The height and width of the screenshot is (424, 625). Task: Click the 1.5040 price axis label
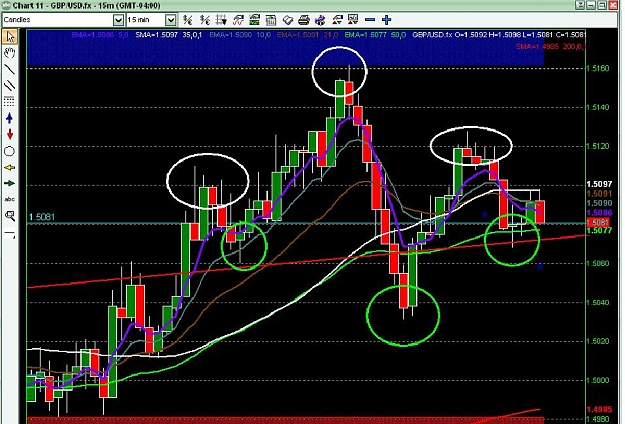point(598,302)
